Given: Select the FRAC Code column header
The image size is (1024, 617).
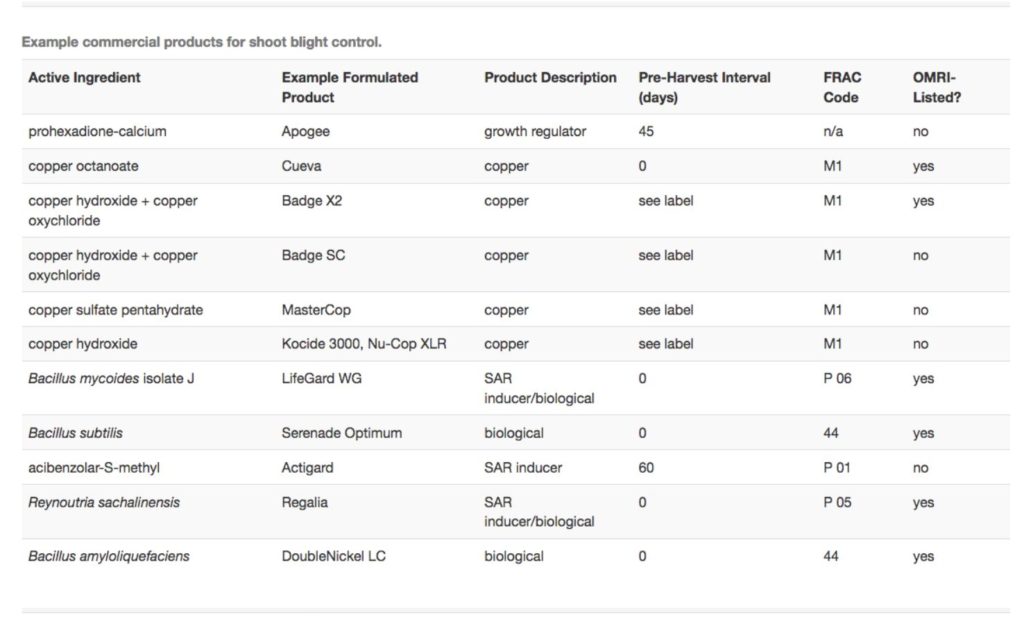Looking at the screenshot, I should click(842, 87).
